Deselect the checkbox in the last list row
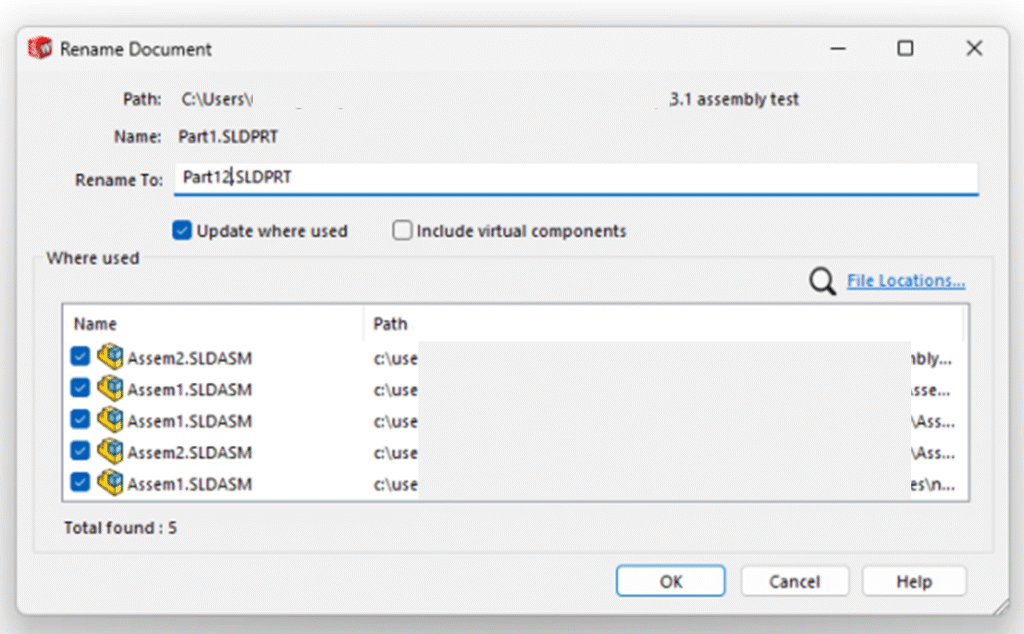Viewport: 1024px width, 634px height. tap(81, 484)
